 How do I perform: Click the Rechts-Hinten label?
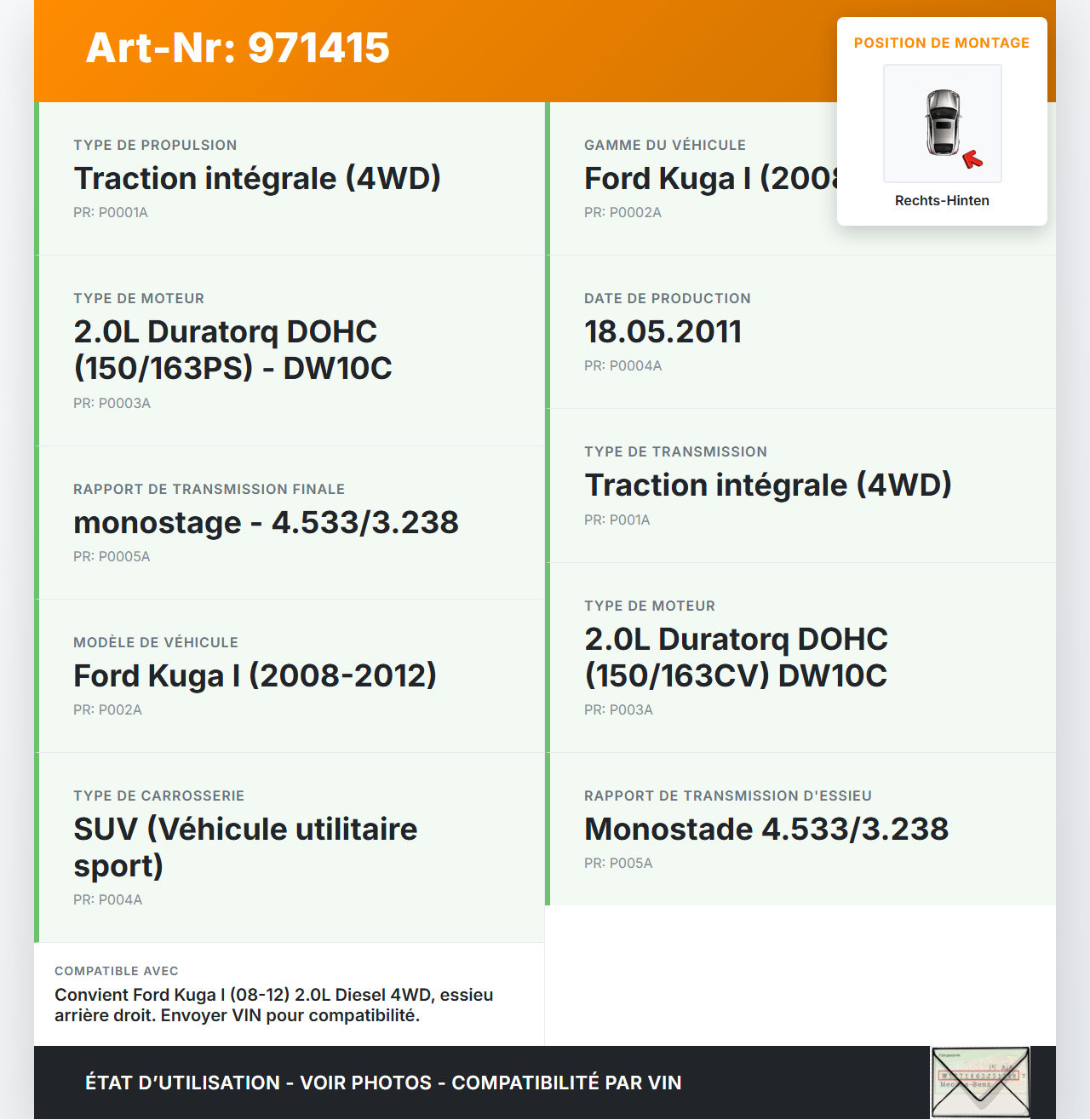(942, 201)
